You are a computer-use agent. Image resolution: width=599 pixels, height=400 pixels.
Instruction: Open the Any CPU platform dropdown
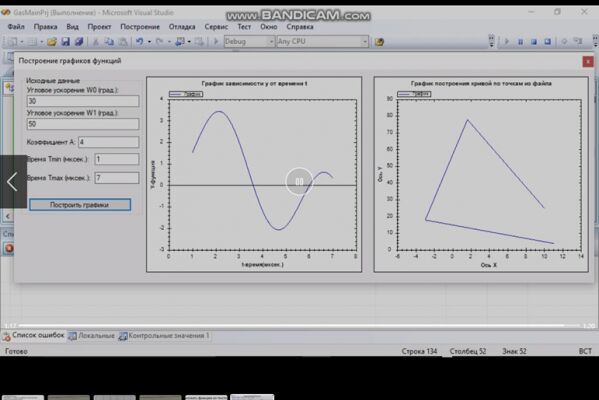coord(322,41)
